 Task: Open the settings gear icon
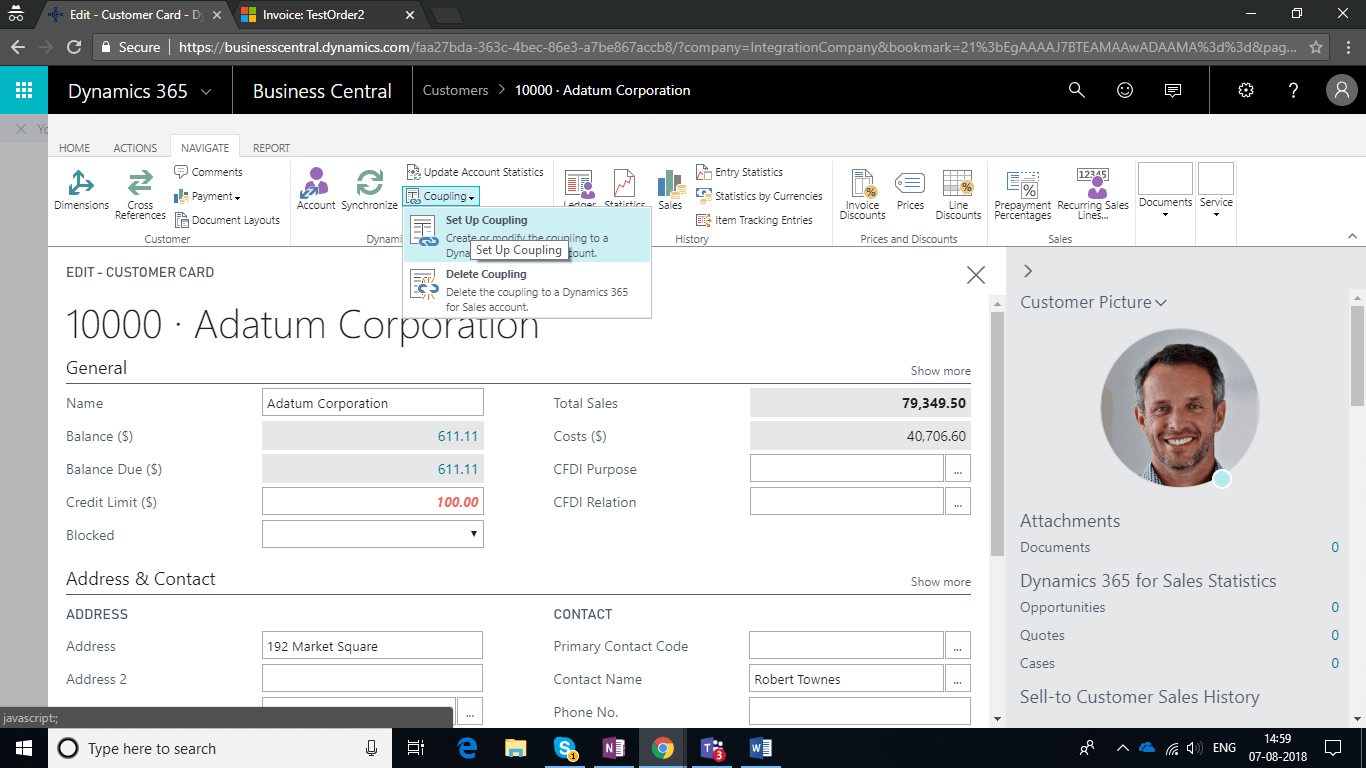[x=1245, y=90]
